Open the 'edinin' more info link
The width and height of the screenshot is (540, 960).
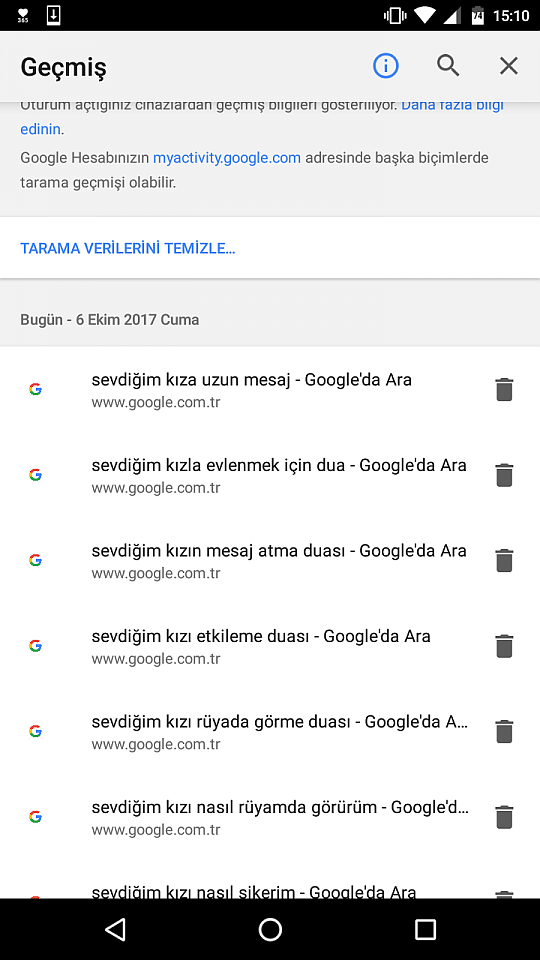(x=40, y=129)
